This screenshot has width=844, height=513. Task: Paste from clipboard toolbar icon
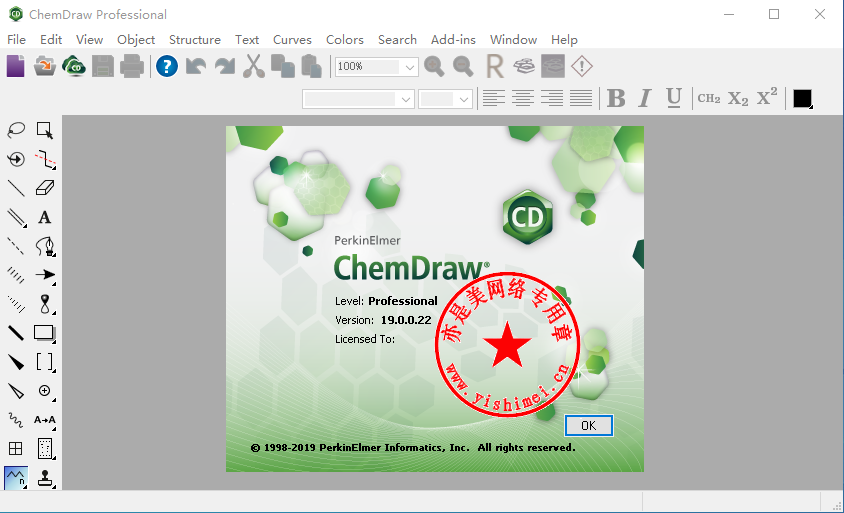312,66
